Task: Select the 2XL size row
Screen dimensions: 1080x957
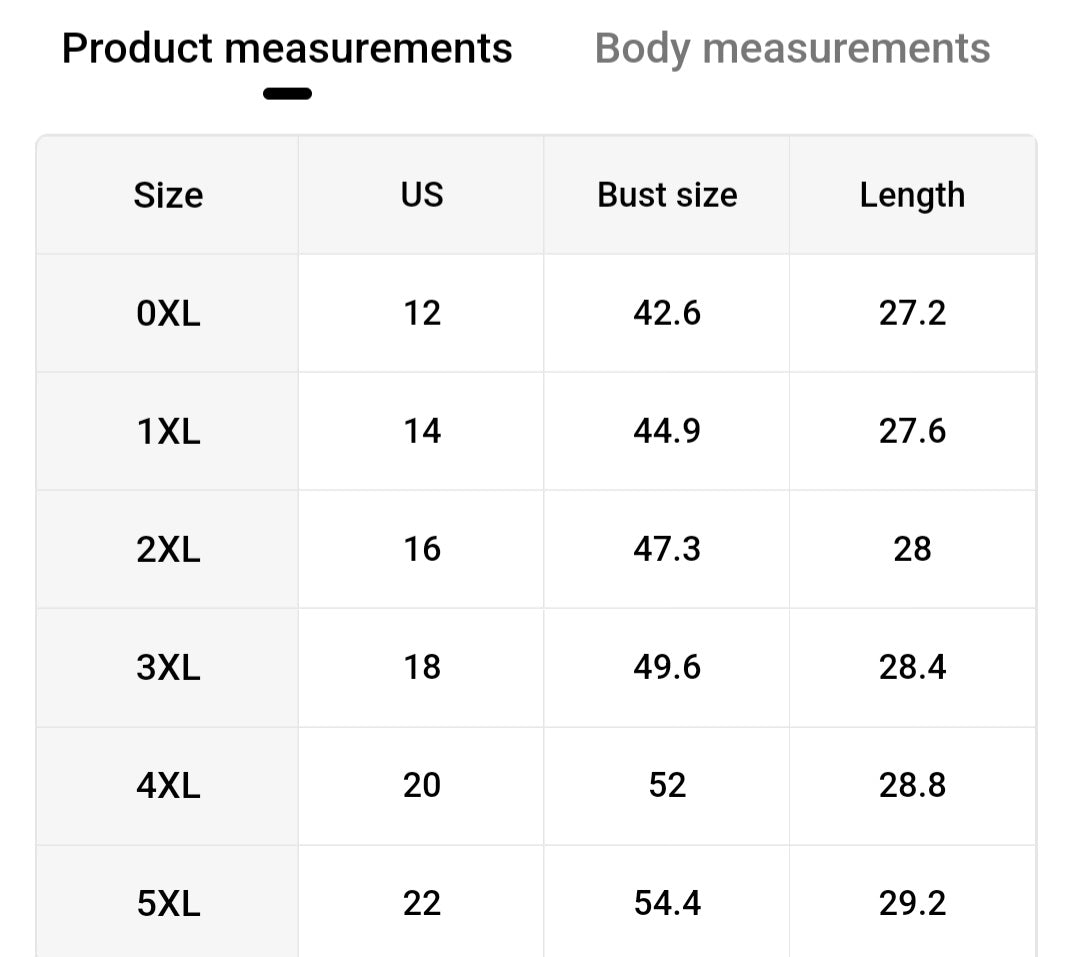Action: 167,549
